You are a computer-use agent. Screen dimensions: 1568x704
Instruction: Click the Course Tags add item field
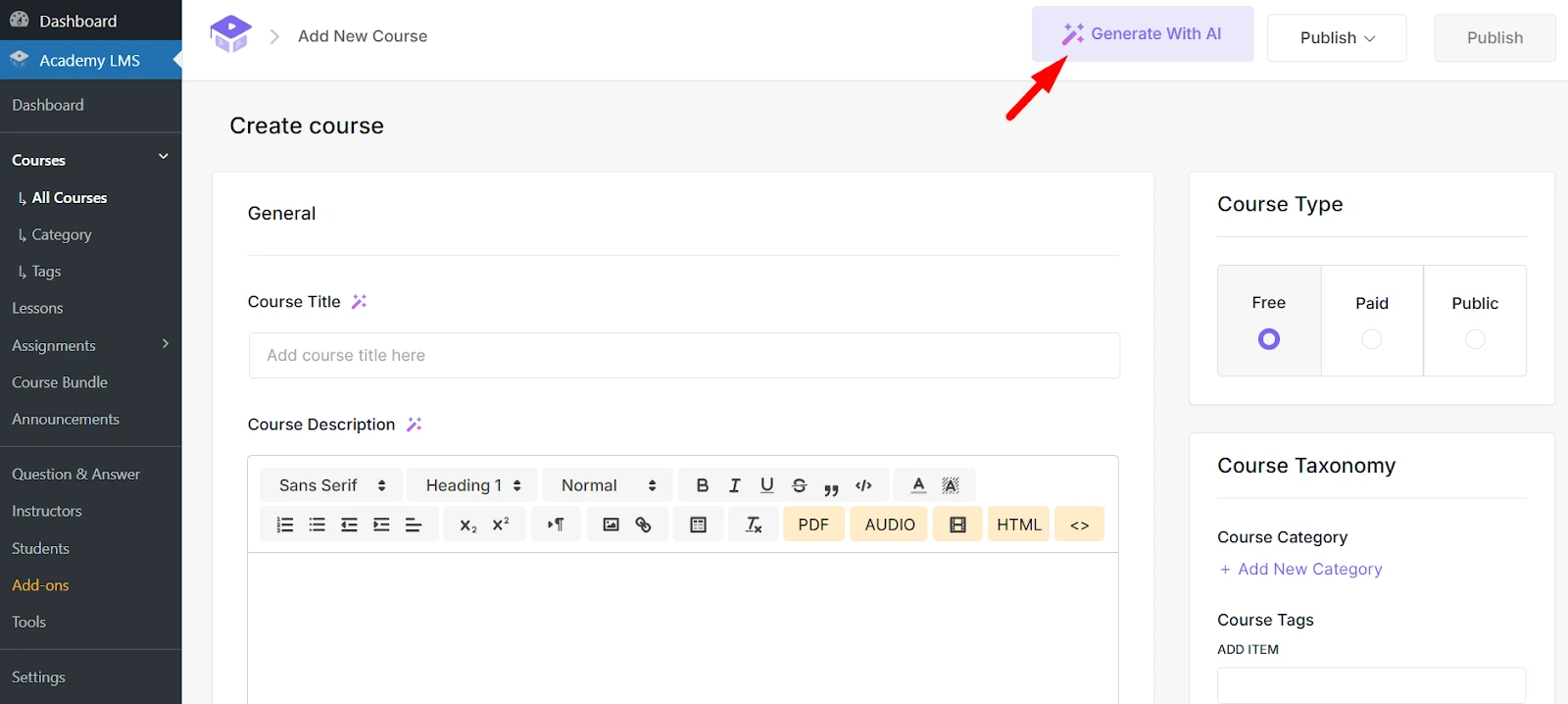[1371, 684]
